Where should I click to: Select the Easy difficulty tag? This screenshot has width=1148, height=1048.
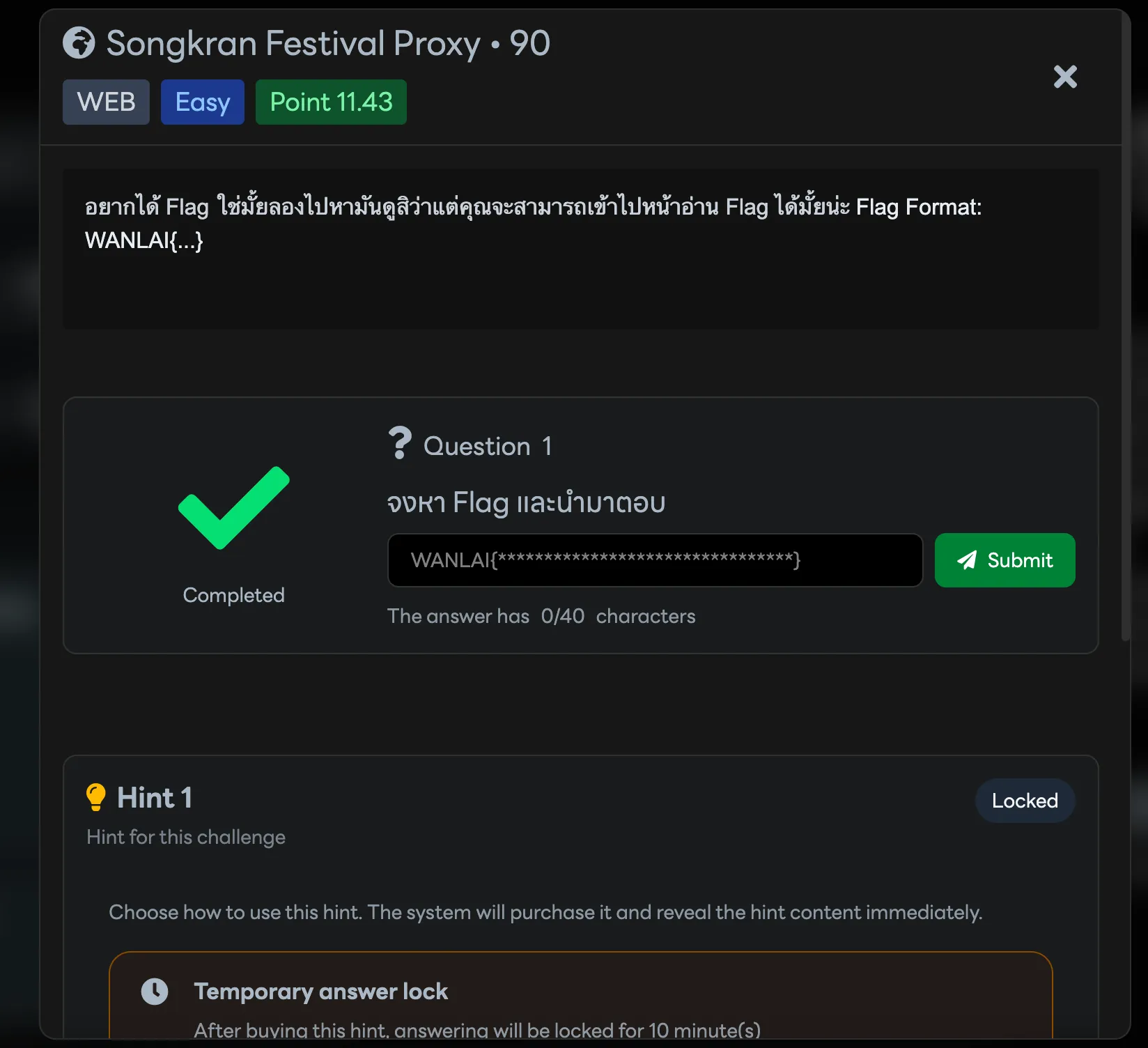point(202,102)
